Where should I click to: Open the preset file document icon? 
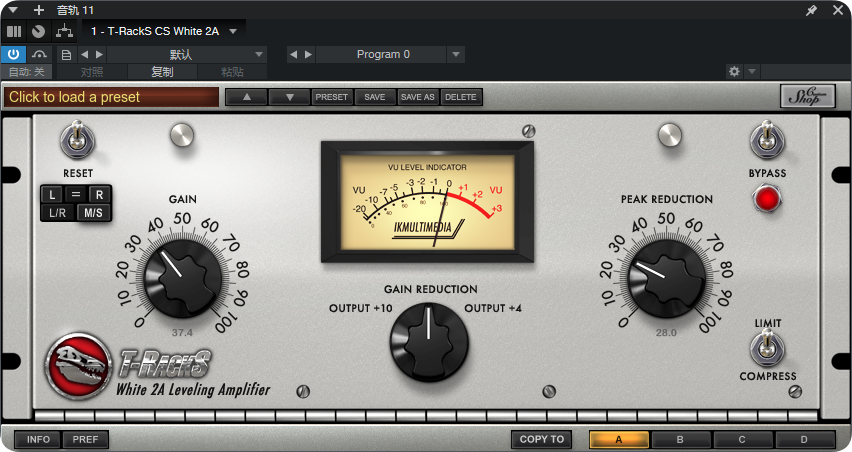tap(66, 54)
